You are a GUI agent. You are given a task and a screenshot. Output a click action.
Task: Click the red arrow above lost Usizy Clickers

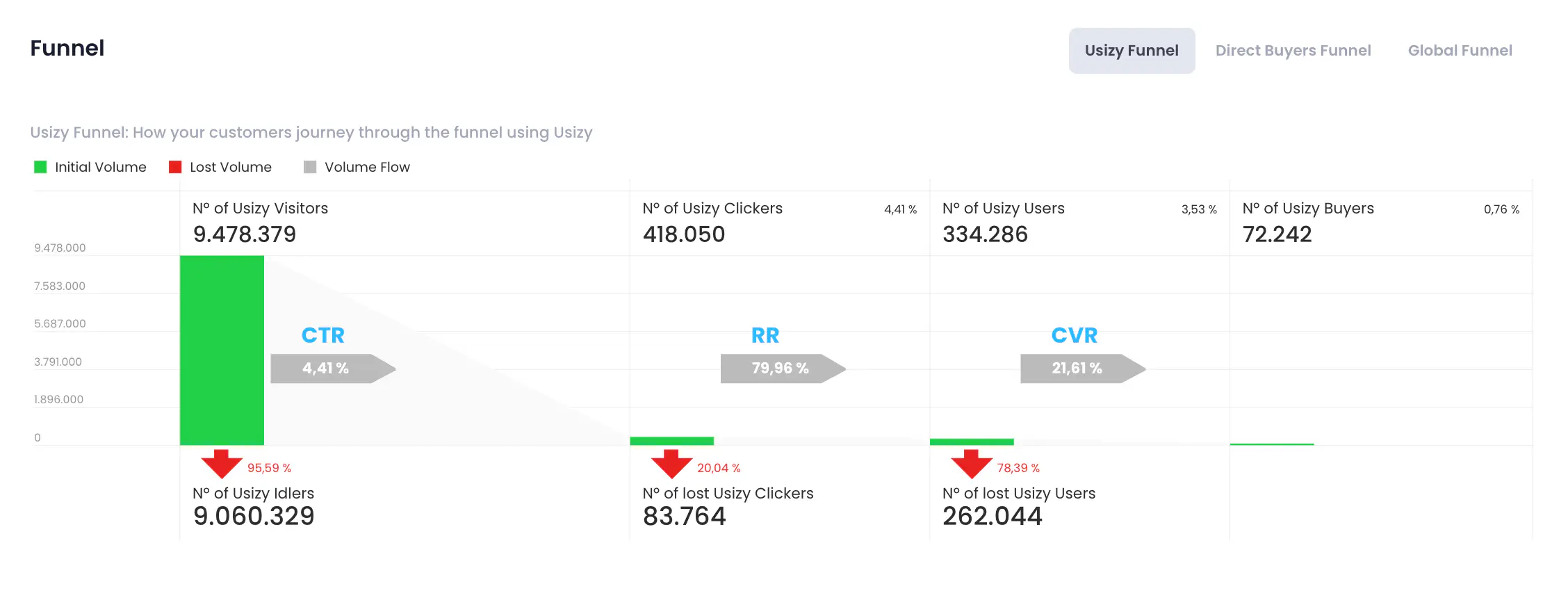[x=671, y=464]
